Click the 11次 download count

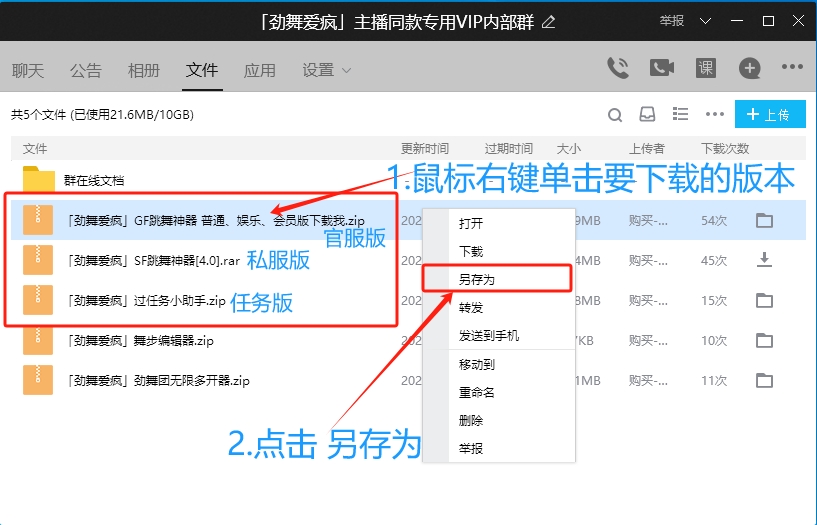click(714, 381)
